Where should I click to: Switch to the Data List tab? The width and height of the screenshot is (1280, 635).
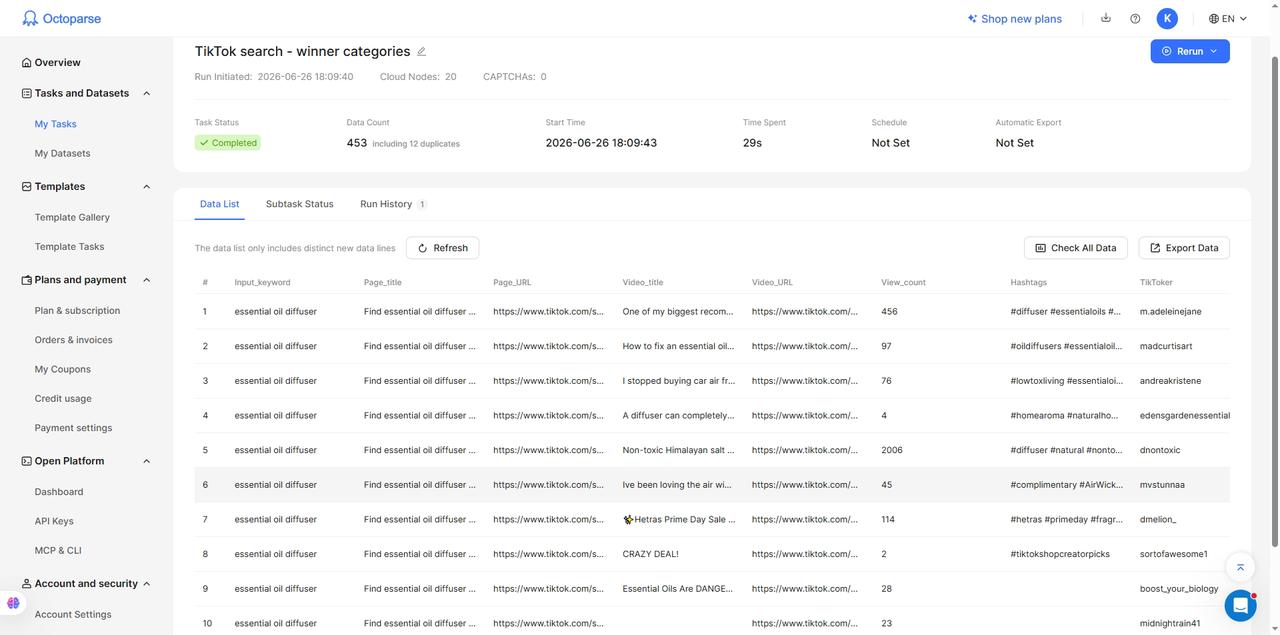(x=219, y=204)
